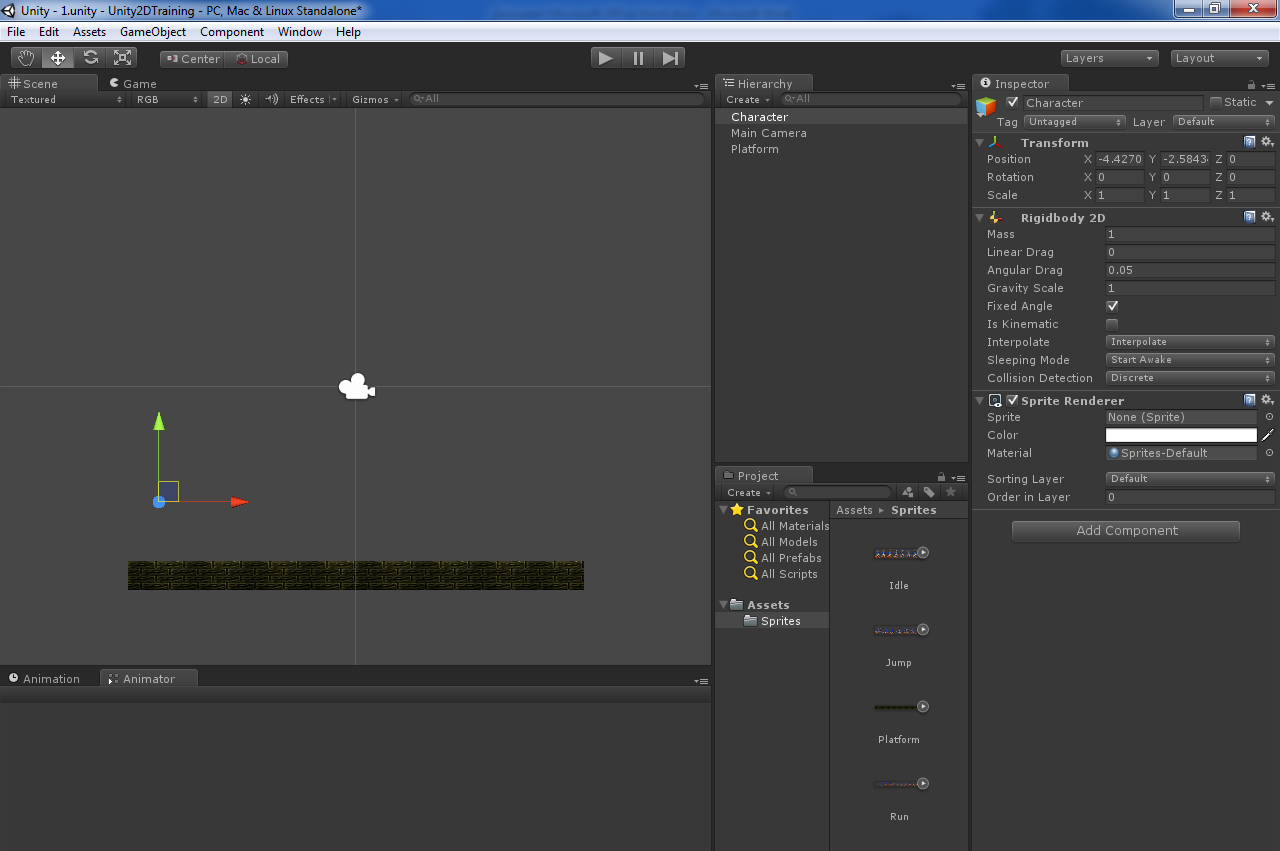Click the Hierarchy search field

[870, 99]
